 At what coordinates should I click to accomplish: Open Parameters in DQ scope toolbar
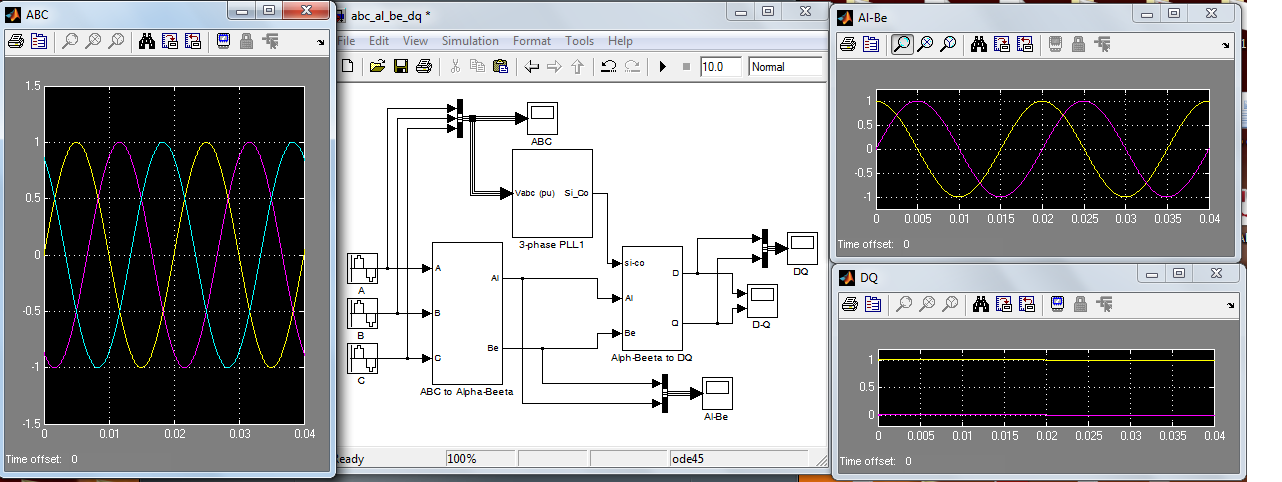click(872, 303)
